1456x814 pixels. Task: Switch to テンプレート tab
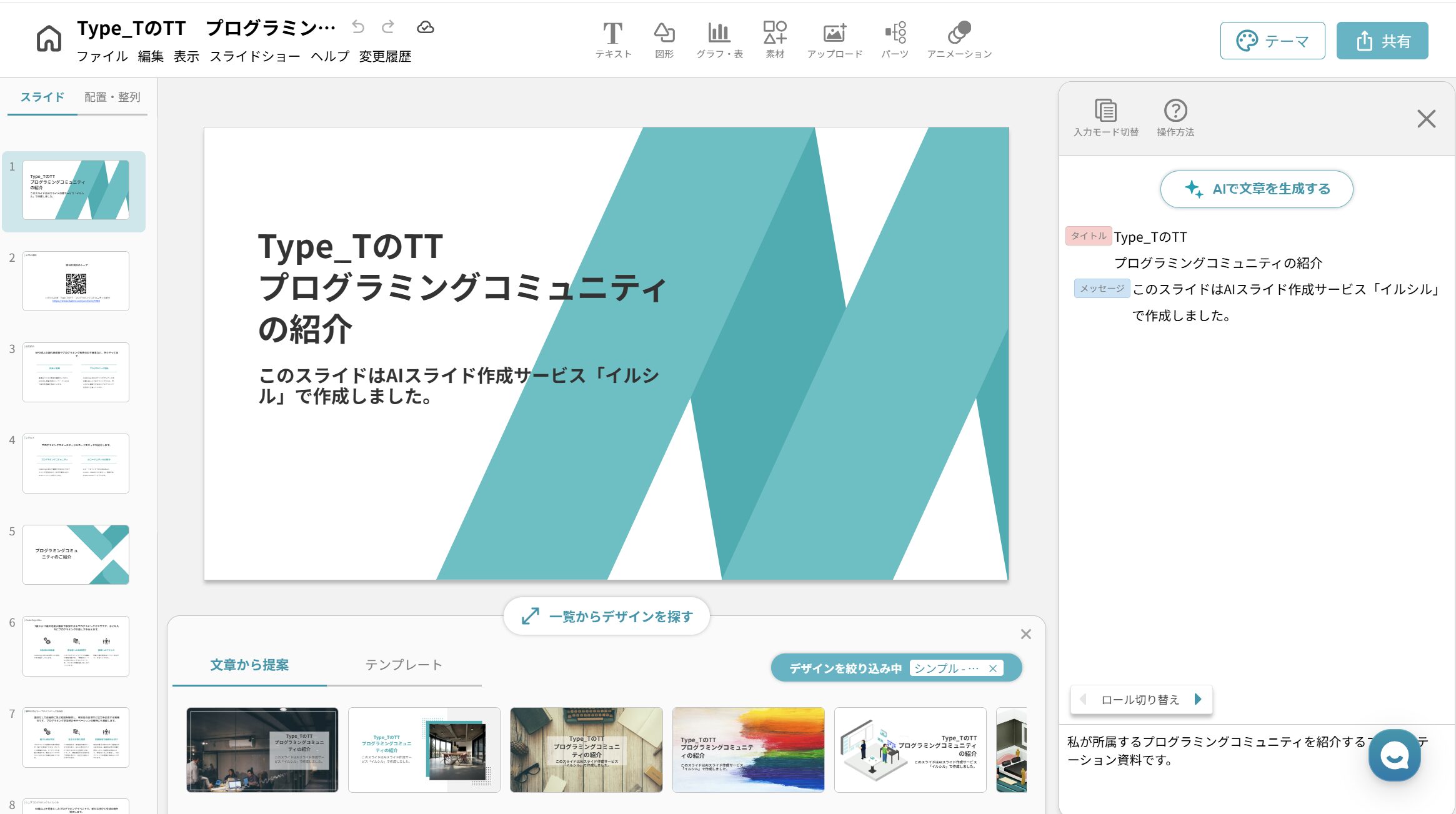pos(404,665)
